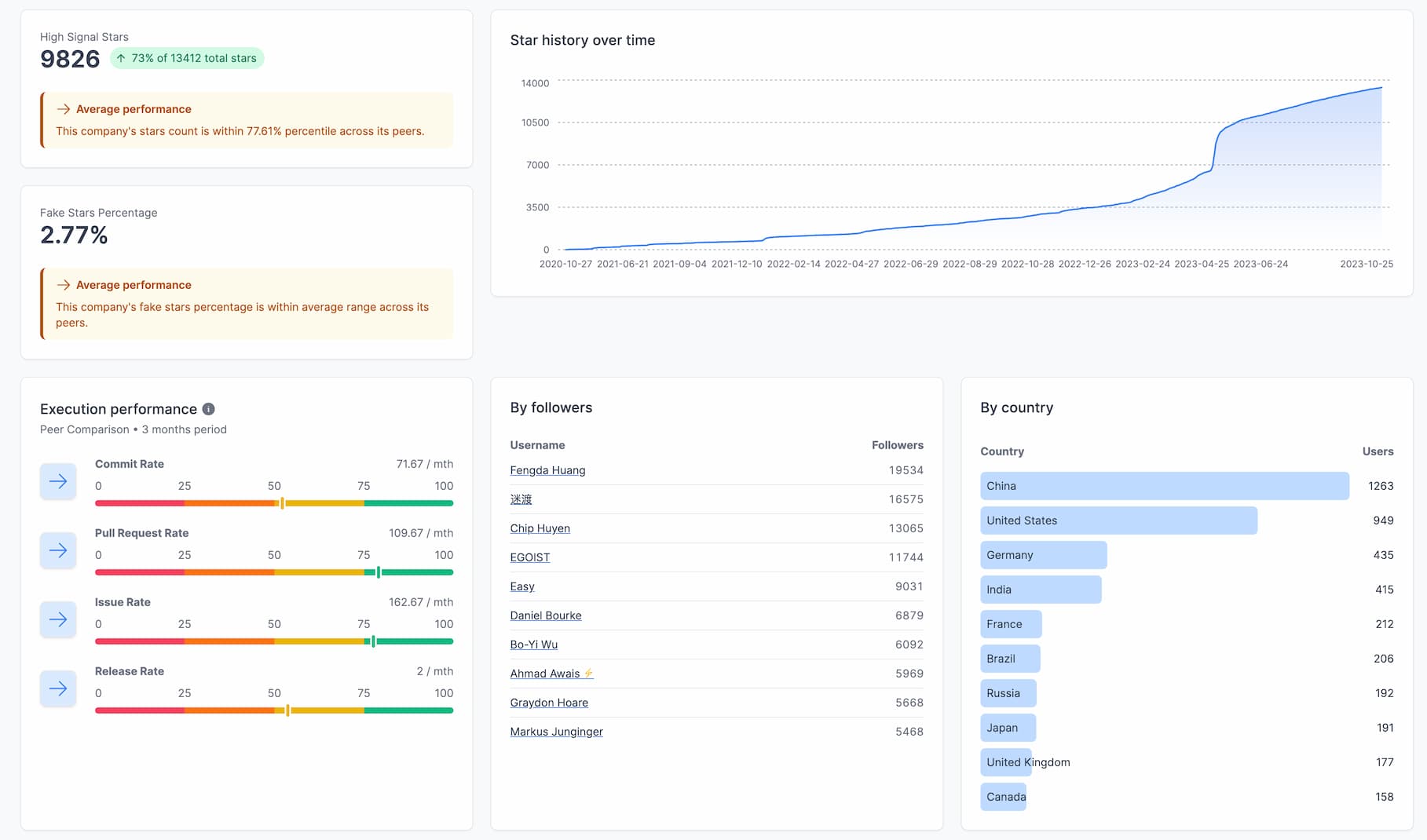Click the arrow icon next to Pull Request Rate

click(x=58, y=550)
